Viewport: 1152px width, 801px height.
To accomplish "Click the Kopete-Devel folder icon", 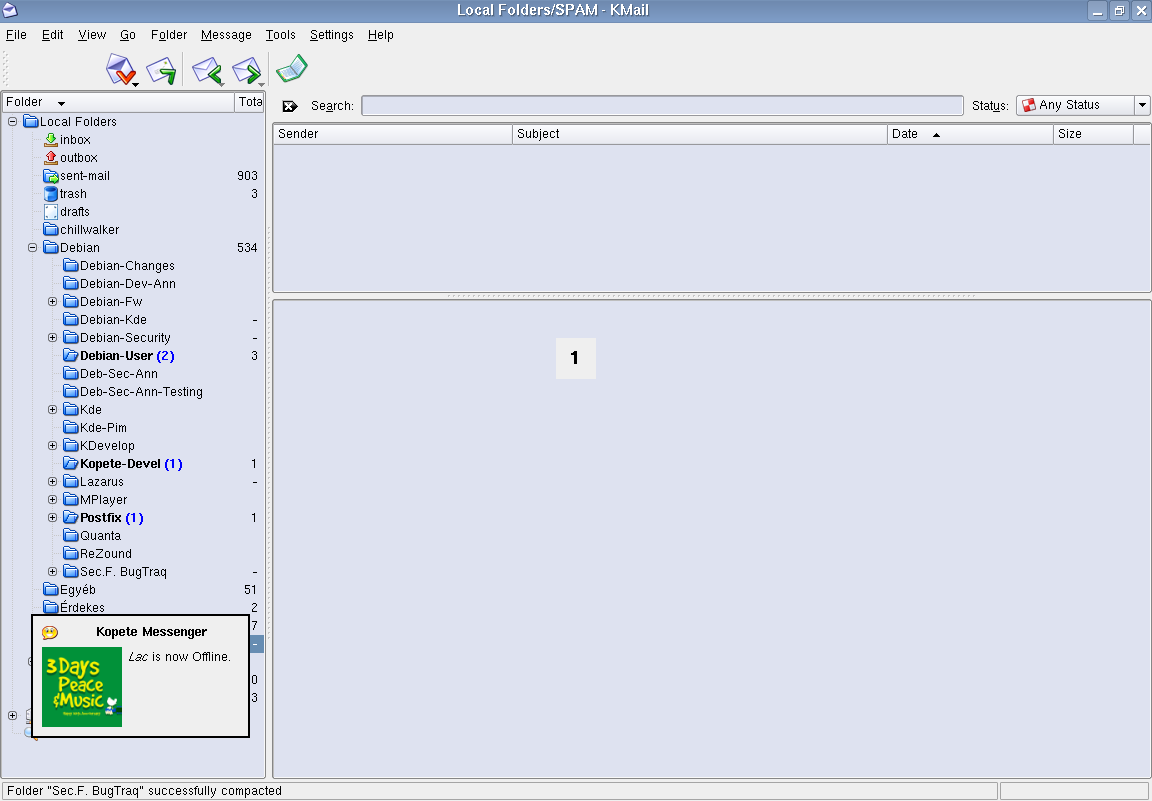I will click(71, 464).
